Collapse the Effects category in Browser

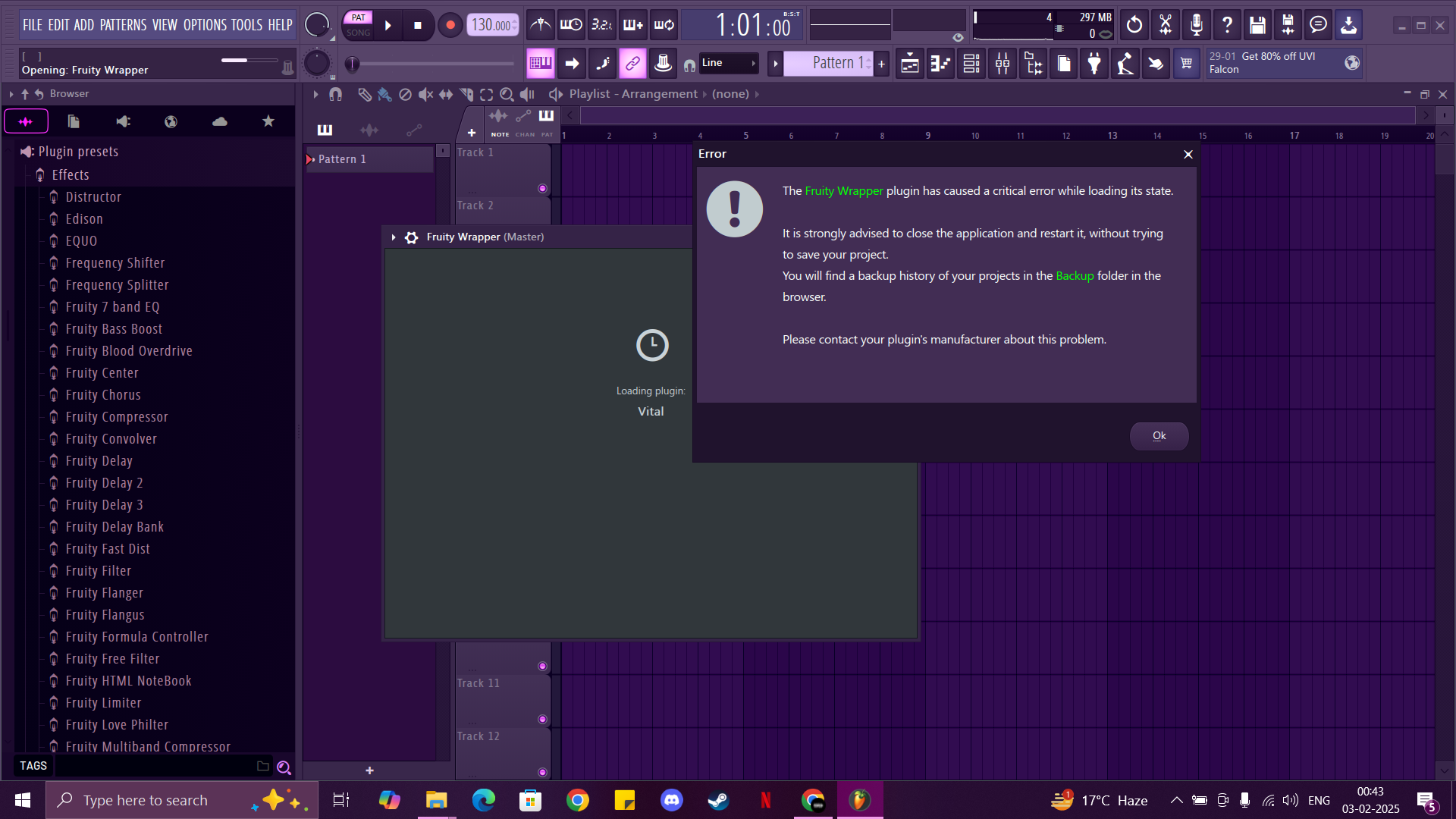tap(72, 174)
